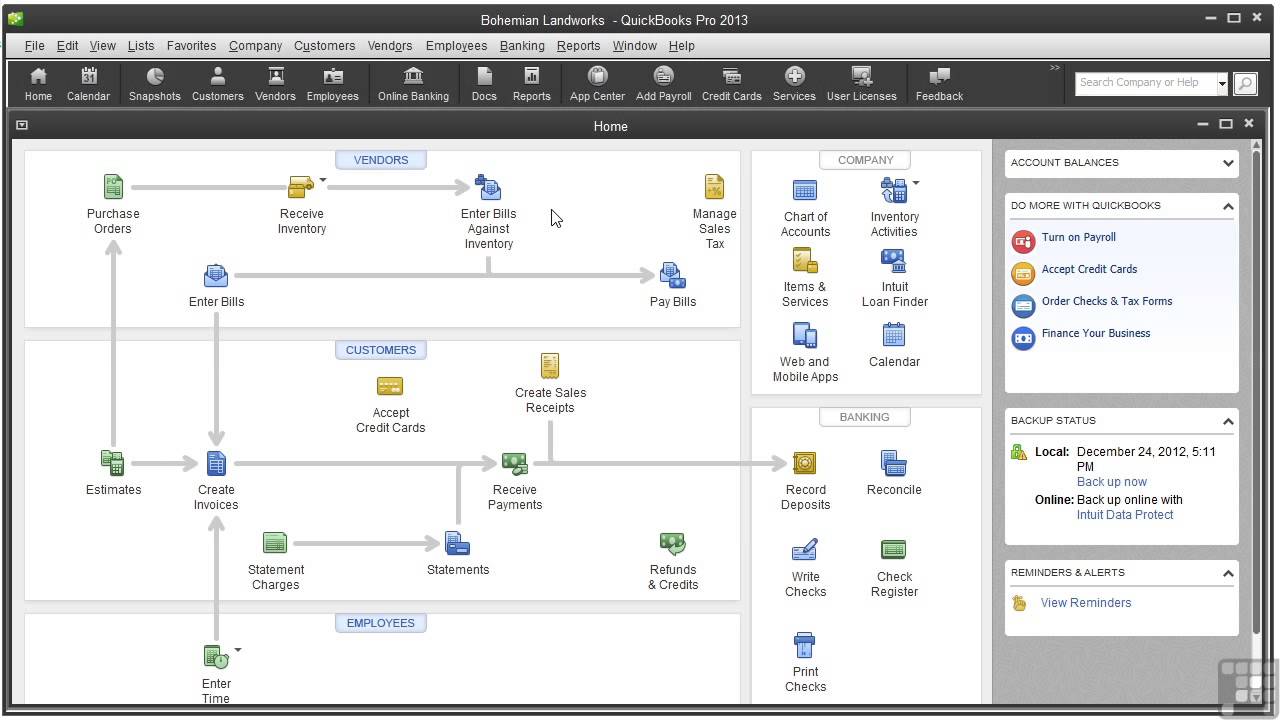The height and width of the screenshot is (720, 1280).
Task: Open the Reconcile icon
Action: (893, 463)
